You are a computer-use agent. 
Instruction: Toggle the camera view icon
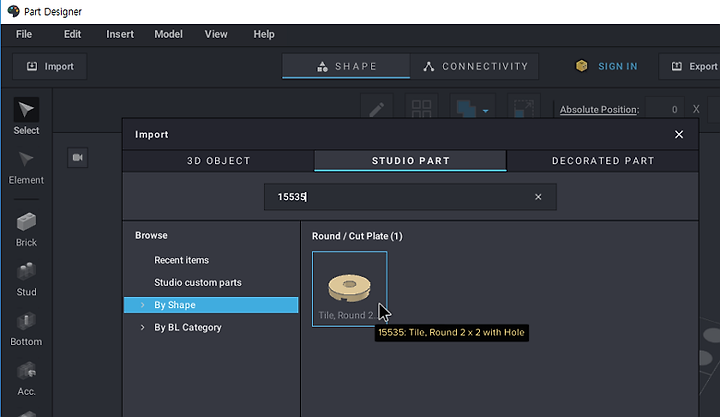[78, 158]
